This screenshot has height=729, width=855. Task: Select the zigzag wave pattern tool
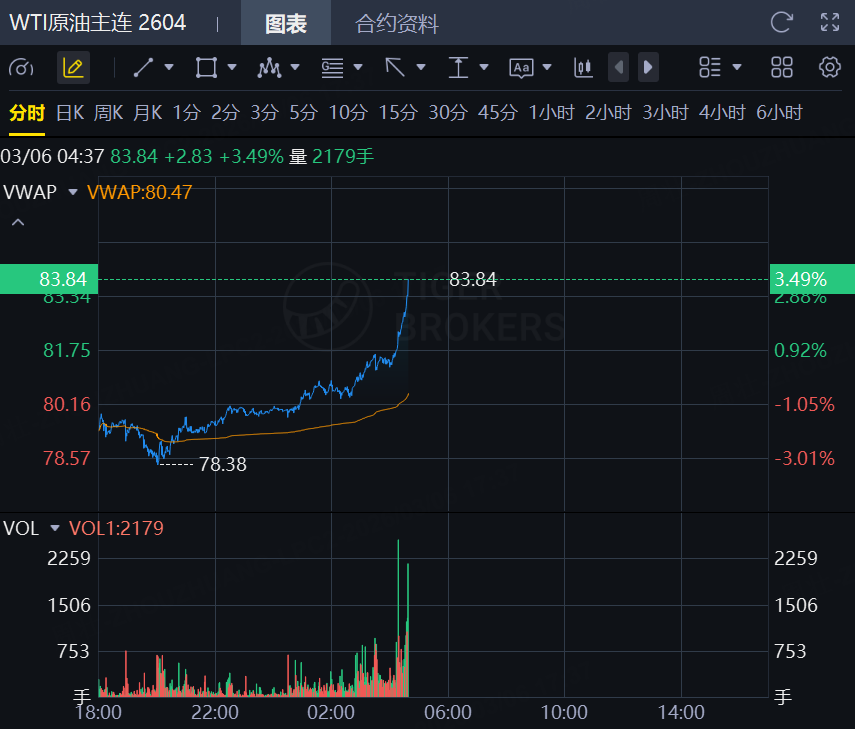268,68
